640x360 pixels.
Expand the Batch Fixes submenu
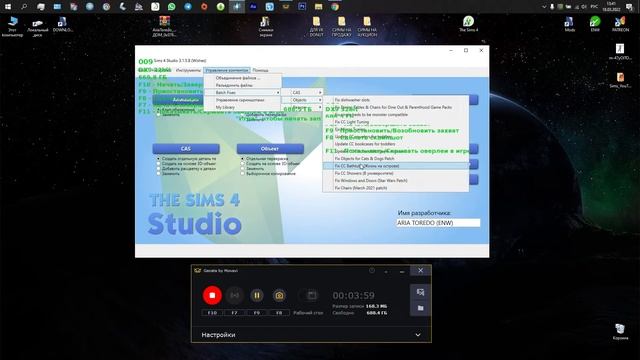coord(242,93)
